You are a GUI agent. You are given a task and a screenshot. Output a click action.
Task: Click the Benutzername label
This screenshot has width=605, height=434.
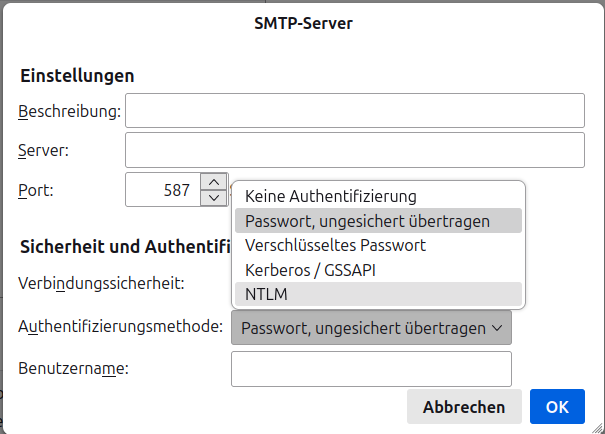click(x=74, y=368)
